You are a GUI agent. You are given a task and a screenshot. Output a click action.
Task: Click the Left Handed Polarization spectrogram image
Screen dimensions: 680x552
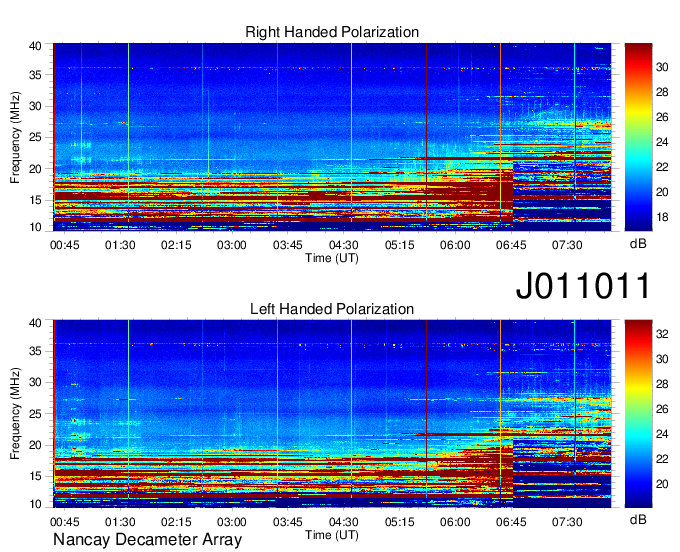(x=332, y=414)
